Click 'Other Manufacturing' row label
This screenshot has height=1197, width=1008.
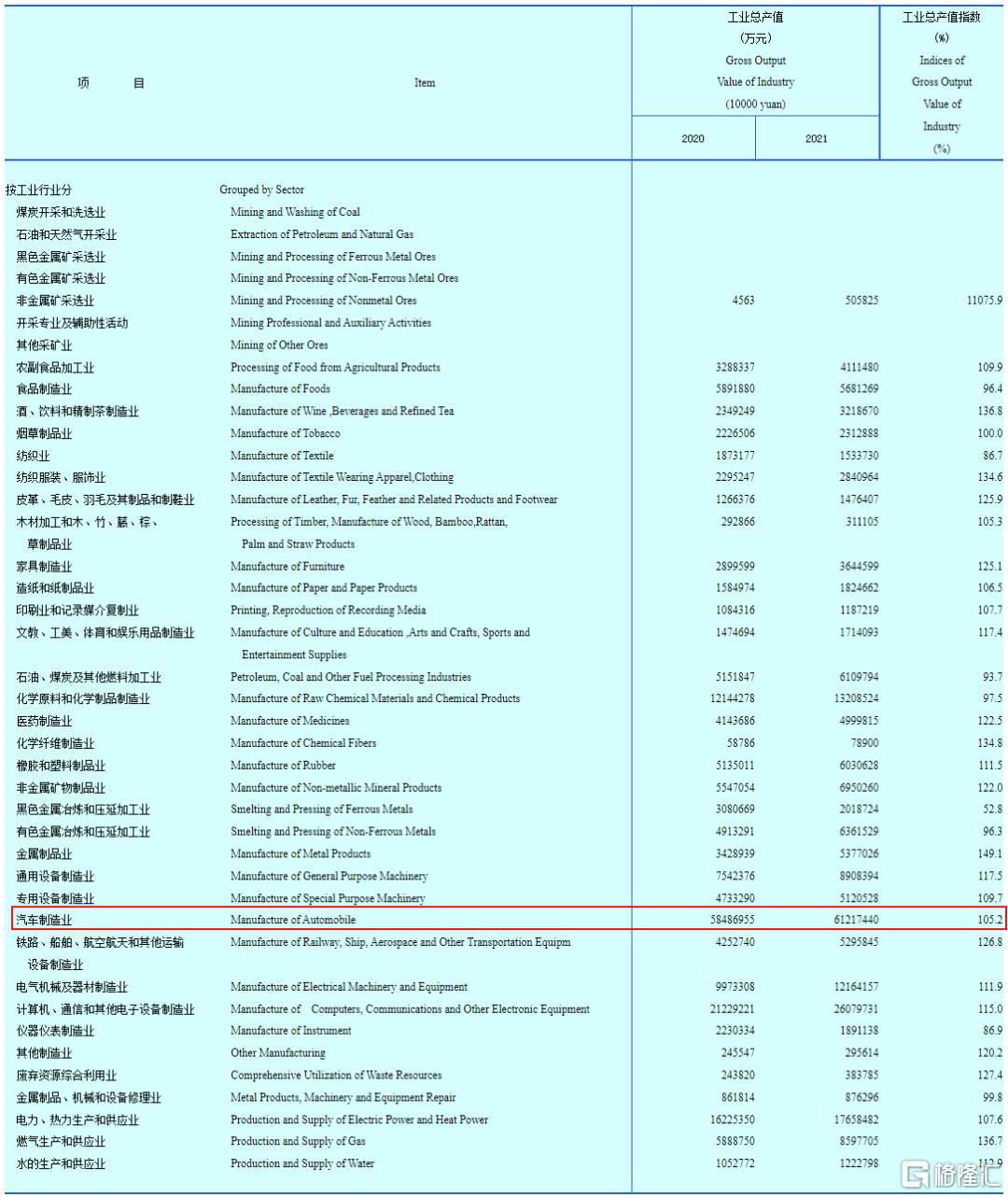(x=278, y=1053)
